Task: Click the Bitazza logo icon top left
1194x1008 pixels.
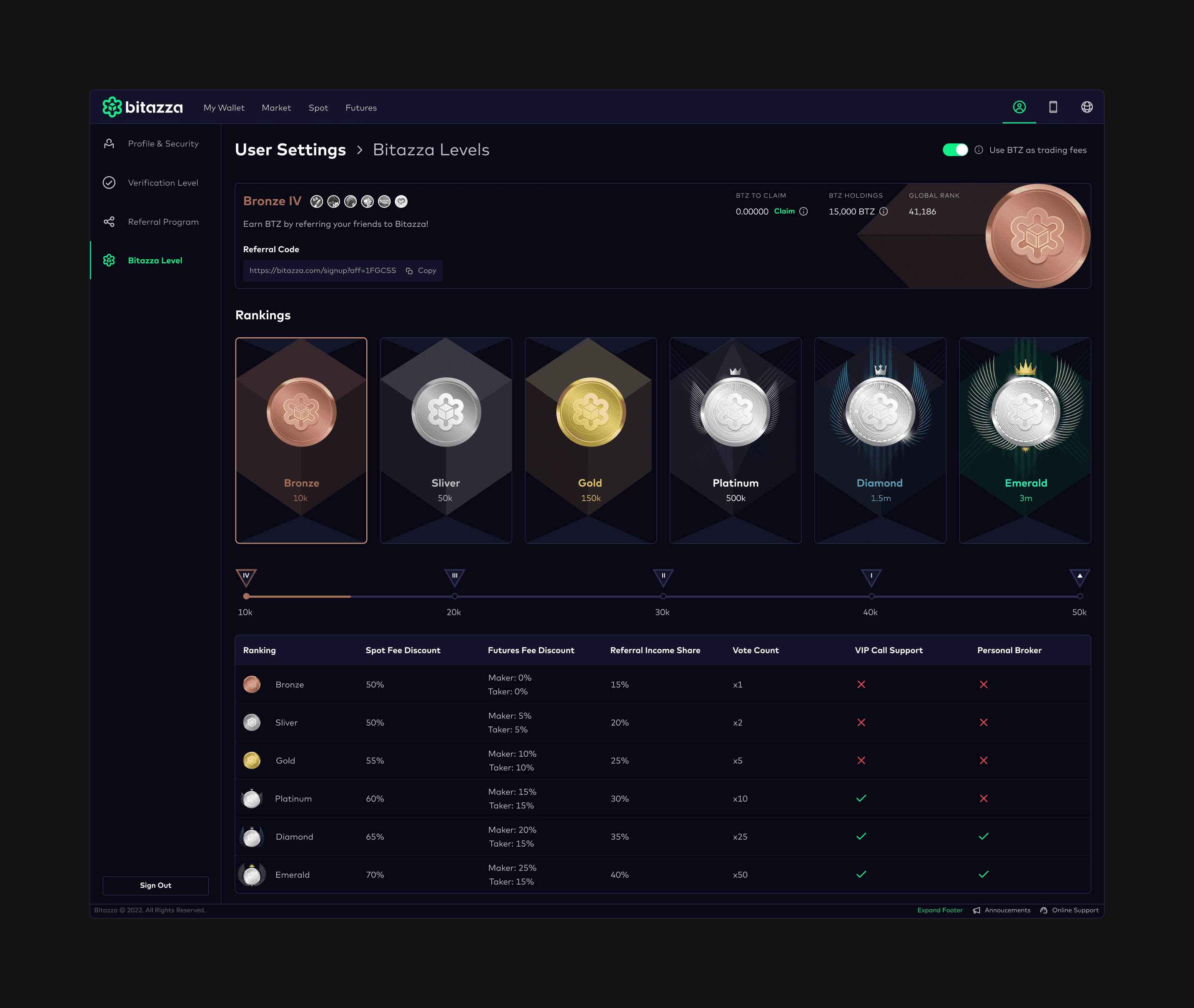Action: pyautogui.click(x=112, y=107)
